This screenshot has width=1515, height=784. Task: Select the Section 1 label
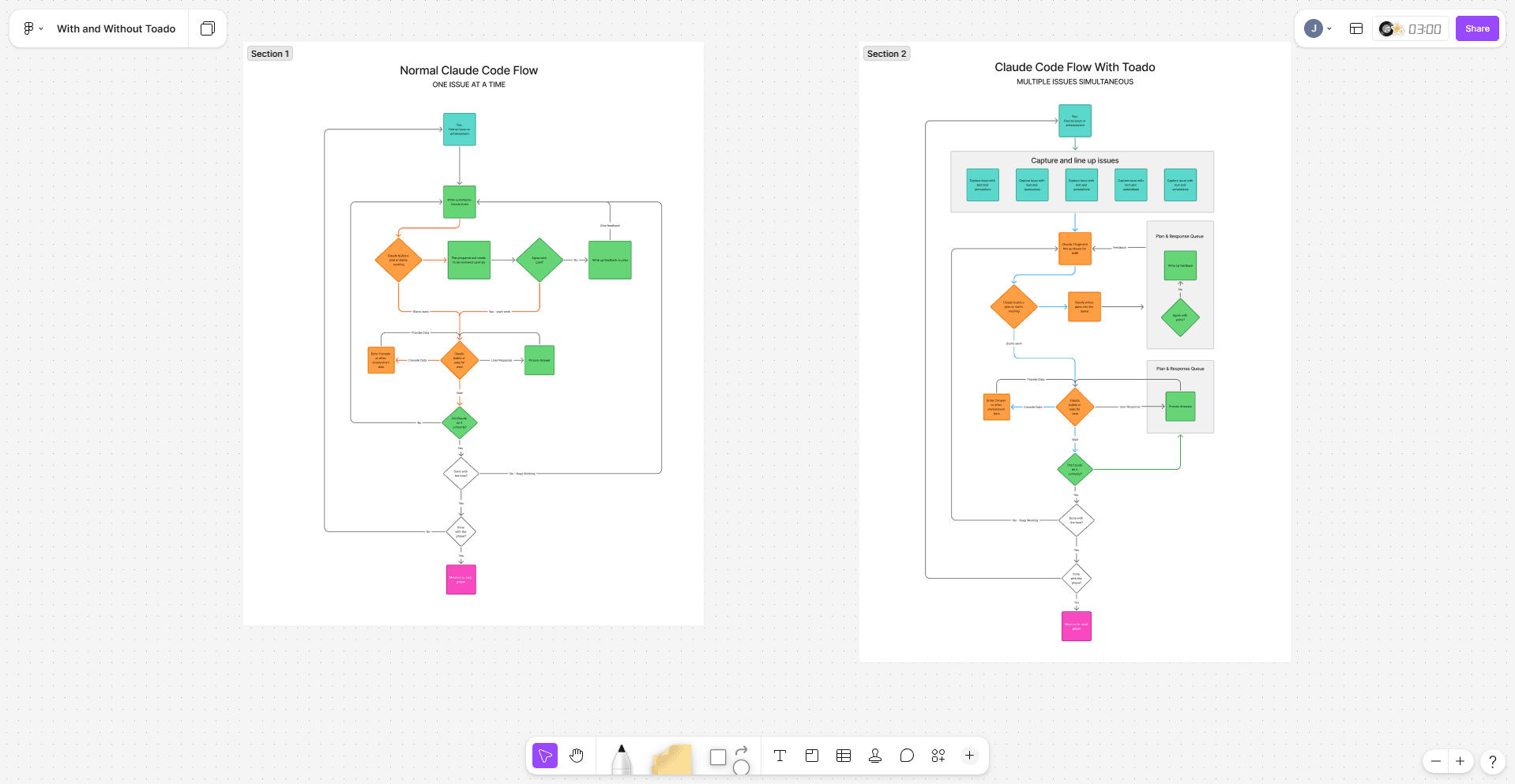270,54
